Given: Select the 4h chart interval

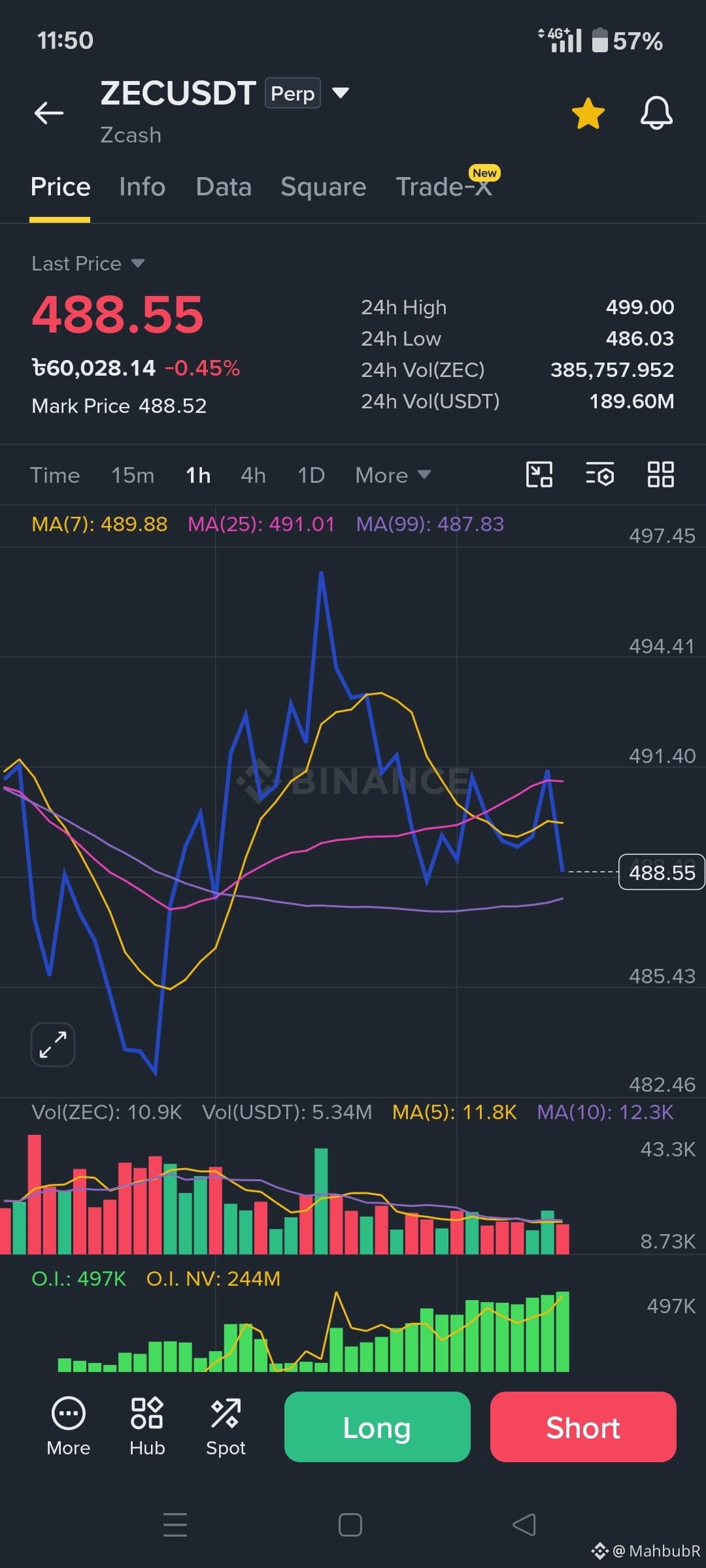Looking at the screenshot, I should (253, 475).
